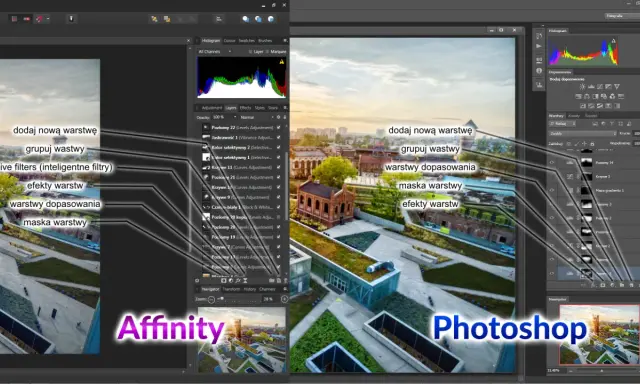Click Affinity Navigator's zoom in plus button
The height and width of the screenshot is (384, 640).
point(284,299)
